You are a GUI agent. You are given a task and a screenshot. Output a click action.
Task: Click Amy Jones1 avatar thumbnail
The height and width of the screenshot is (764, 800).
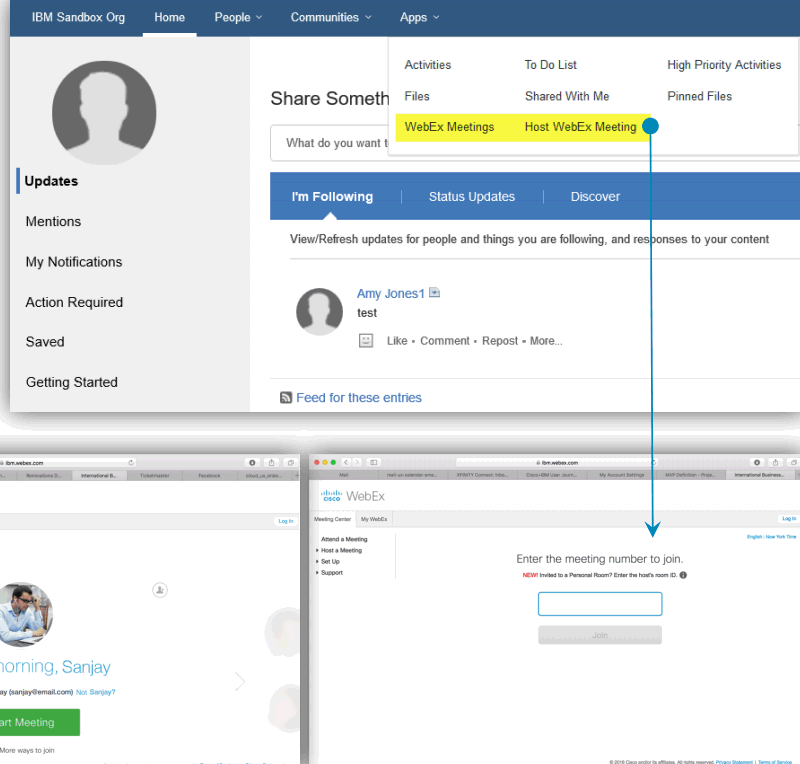coord(319,312)
